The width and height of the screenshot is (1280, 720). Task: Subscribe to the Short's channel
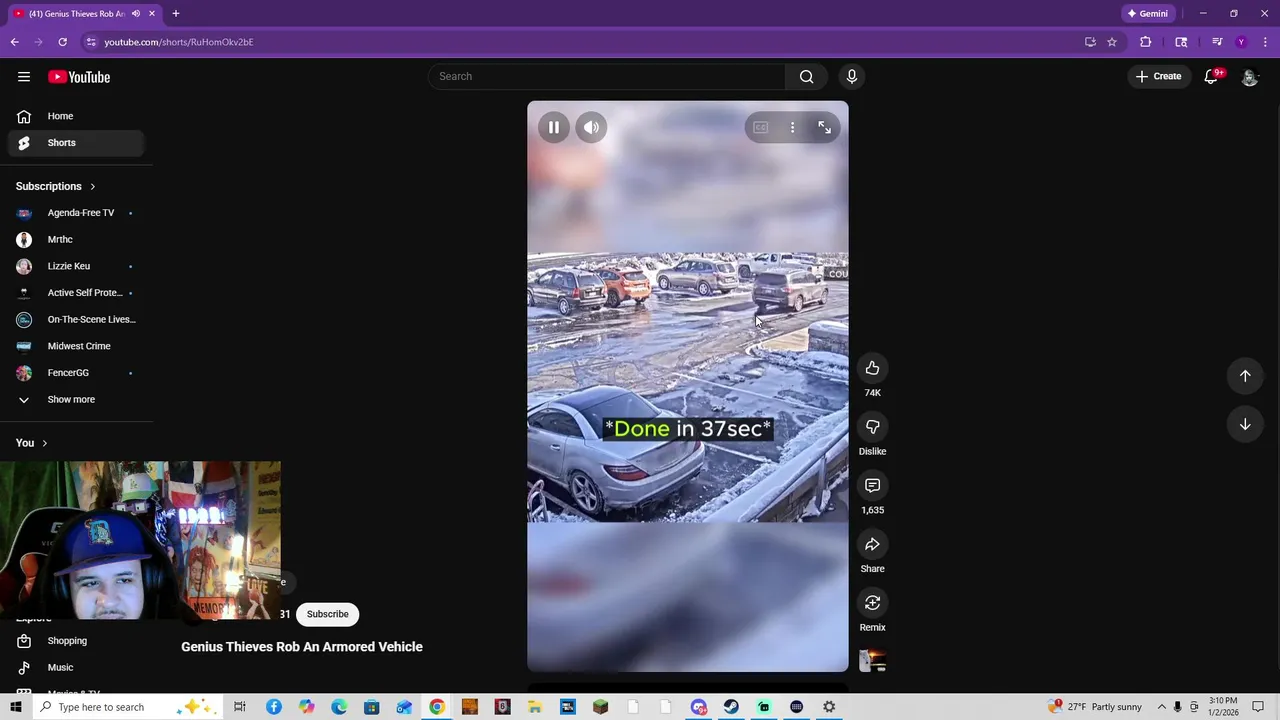(328, 614)
